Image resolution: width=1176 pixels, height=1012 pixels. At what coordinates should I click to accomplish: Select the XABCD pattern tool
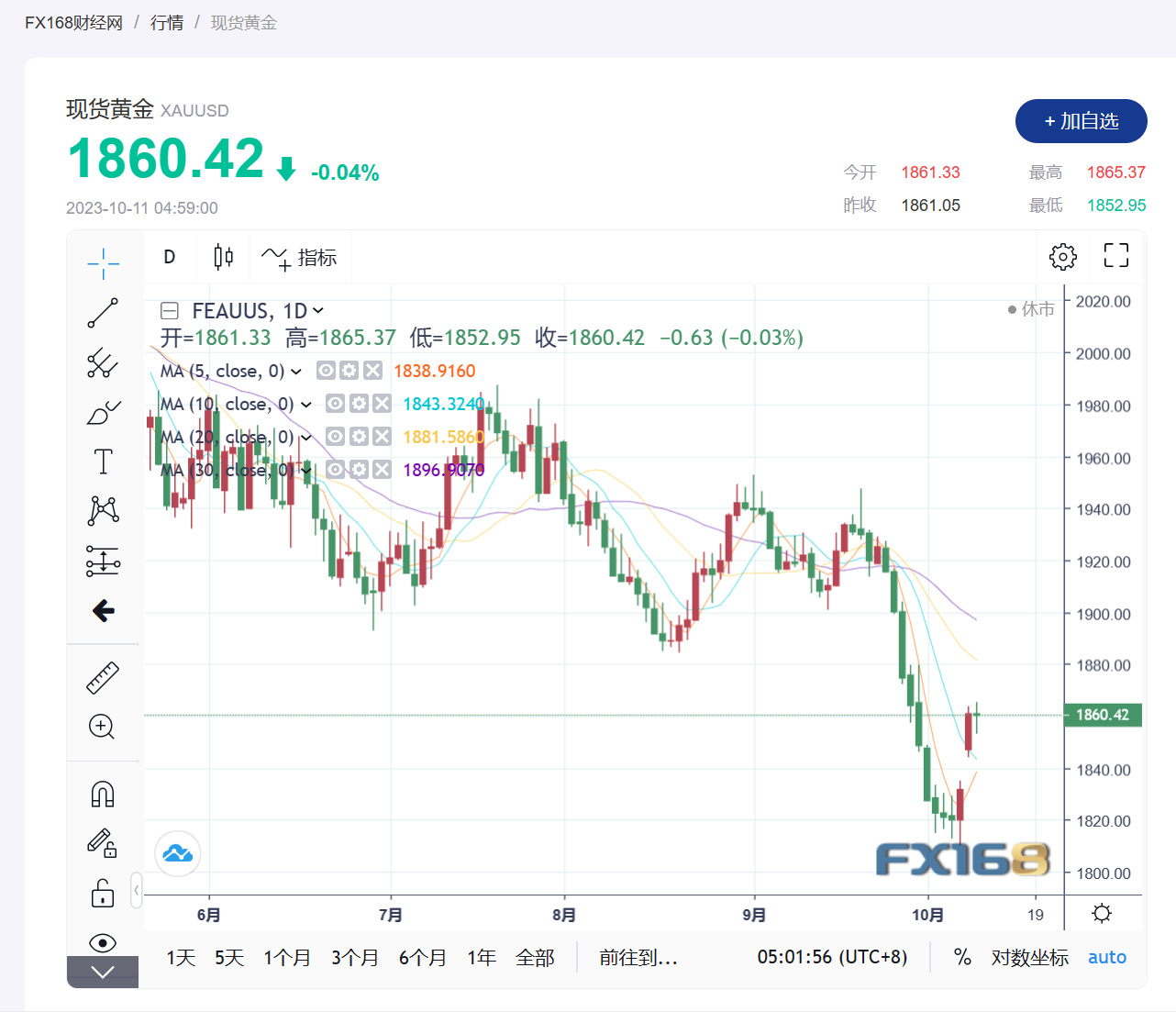click(x=102, y=511)
